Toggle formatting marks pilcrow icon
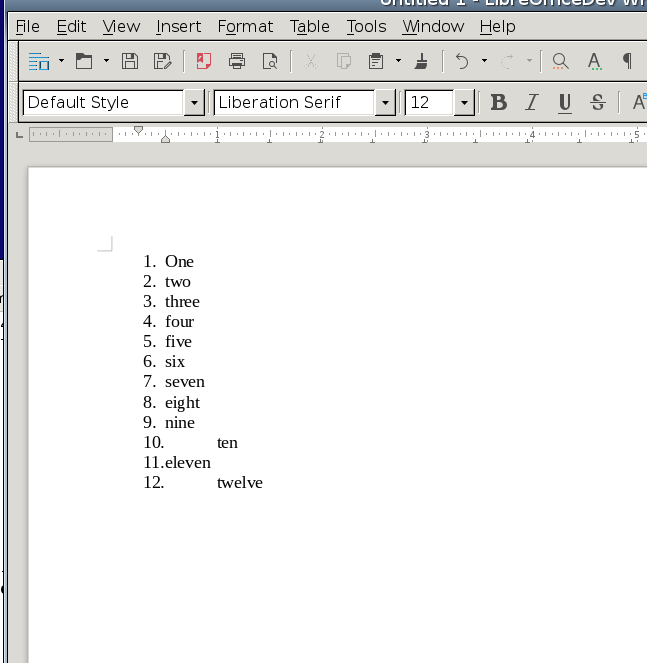 click(628, 61)
